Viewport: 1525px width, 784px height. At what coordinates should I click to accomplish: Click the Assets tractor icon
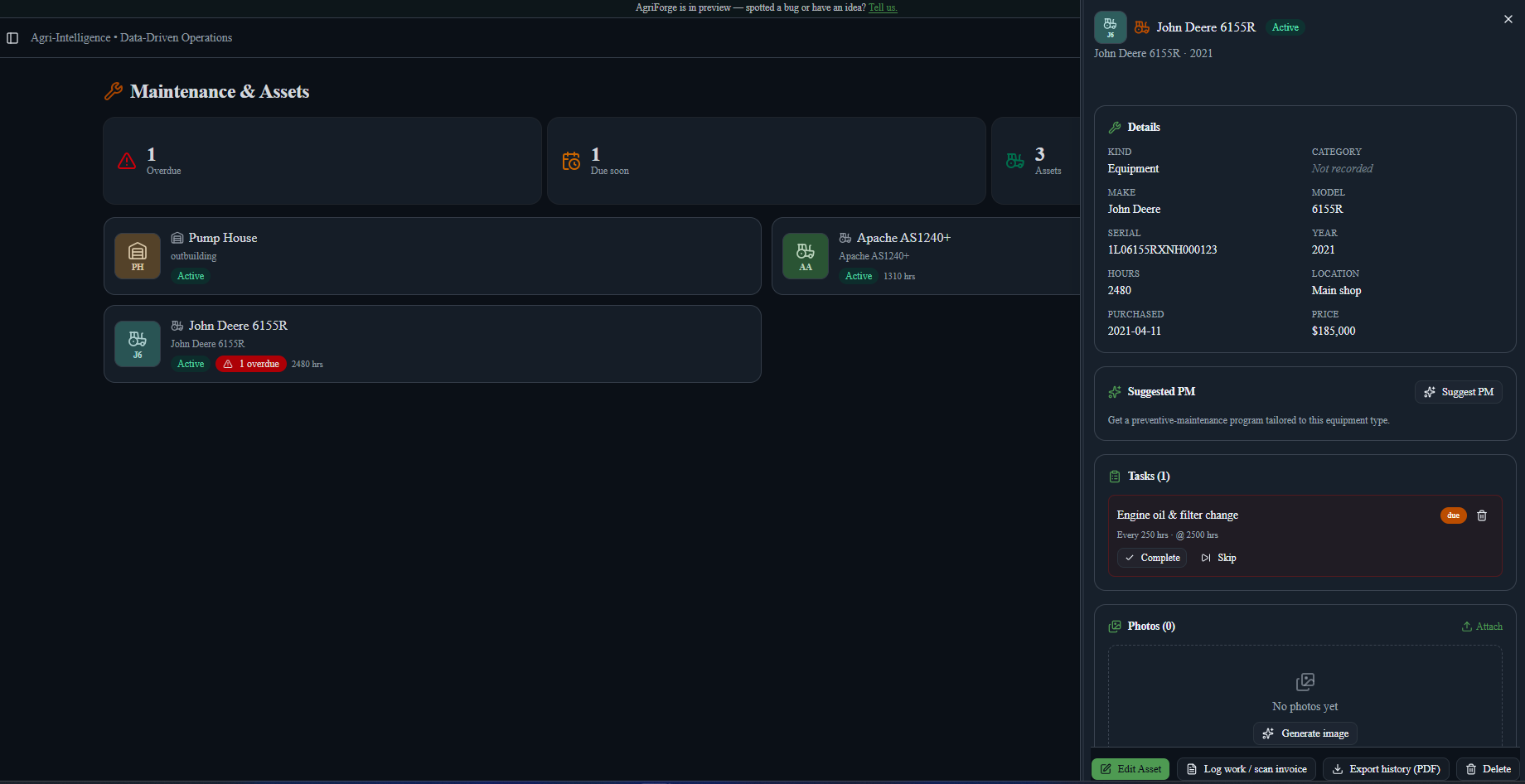(x=1015, y=161)
